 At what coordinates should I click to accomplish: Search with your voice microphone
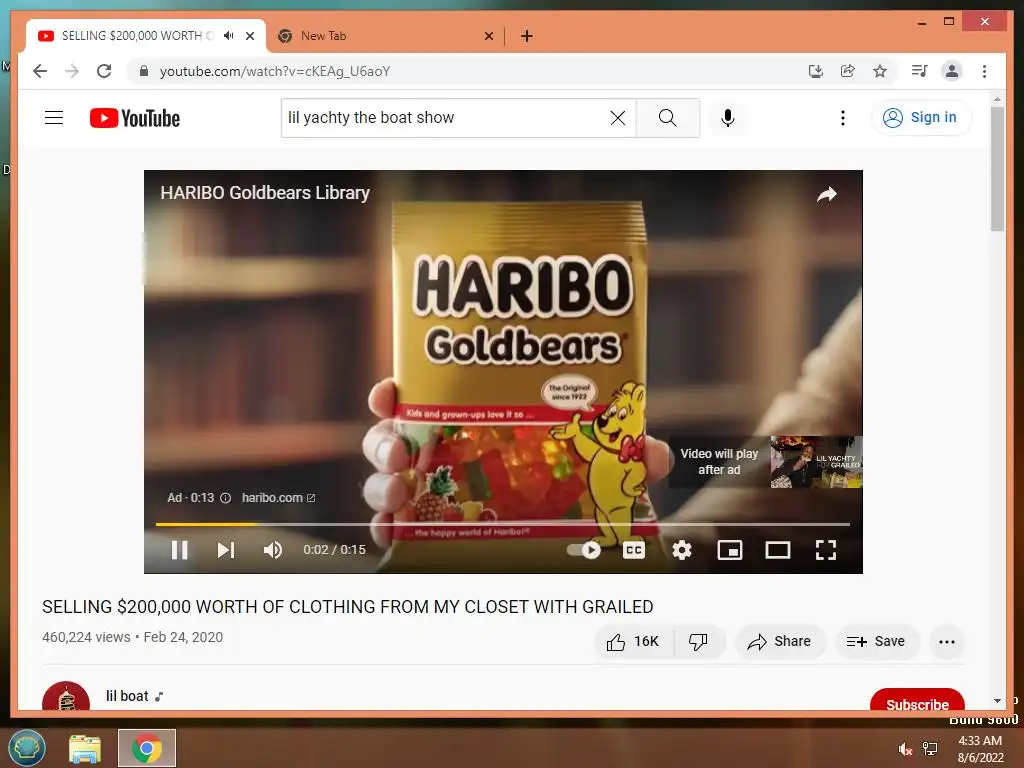click(x=728, y=118)
